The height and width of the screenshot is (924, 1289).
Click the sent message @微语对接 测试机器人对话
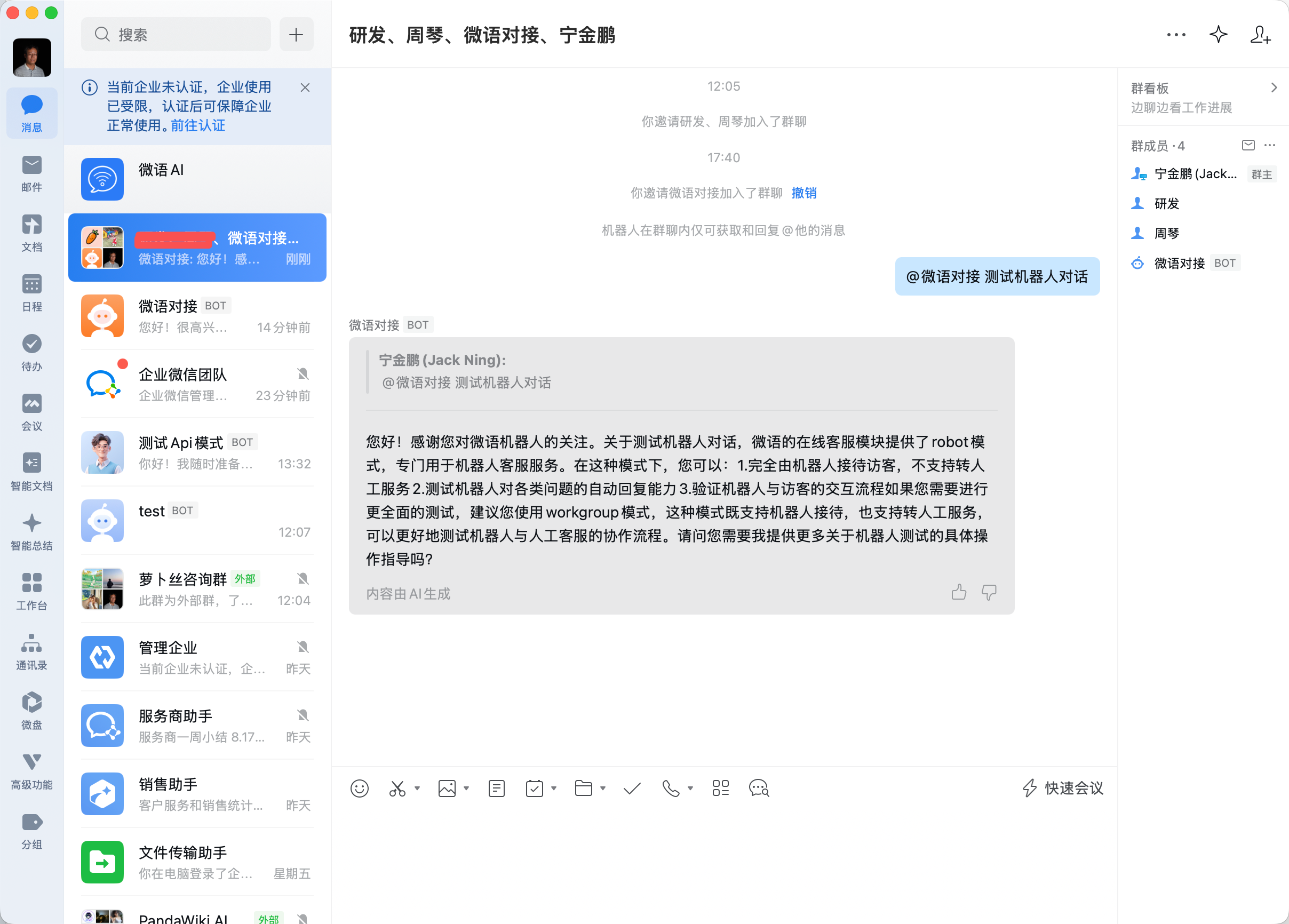click(997, 277)
